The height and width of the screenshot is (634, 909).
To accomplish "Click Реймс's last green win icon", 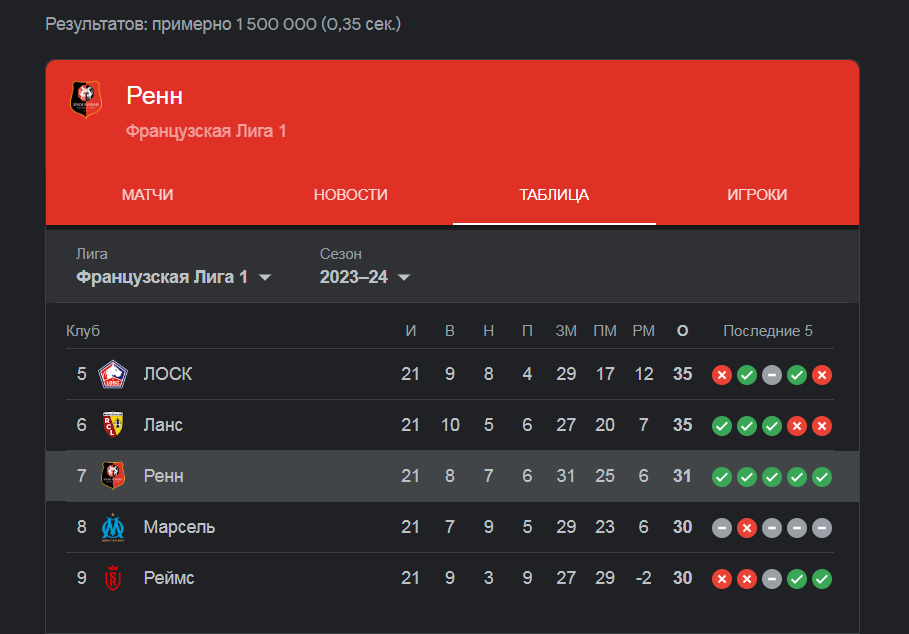I will 822,579.
